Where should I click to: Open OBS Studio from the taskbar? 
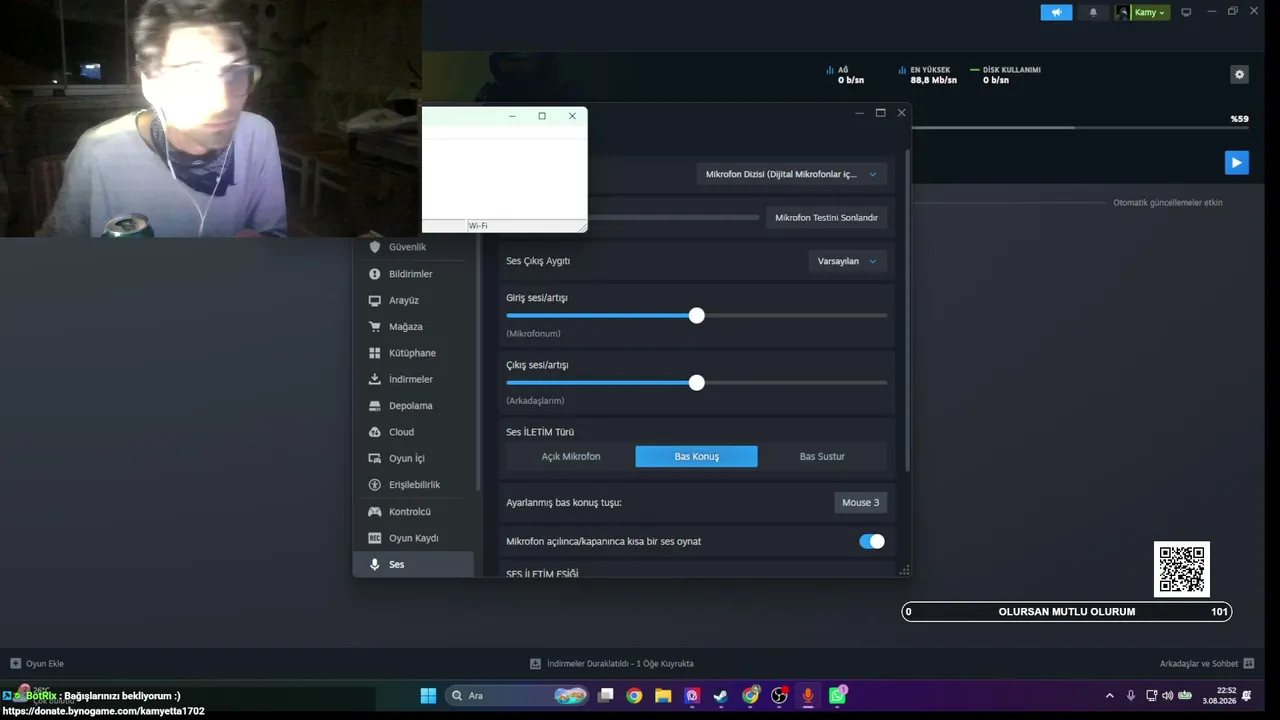(x=779, y=696)
